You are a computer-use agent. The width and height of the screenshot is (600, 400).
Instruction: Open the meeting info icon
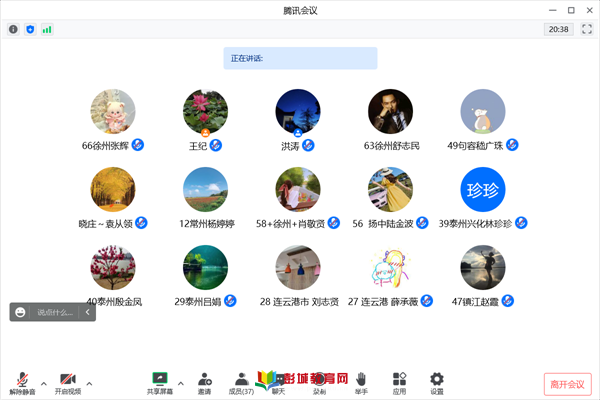(x=13, y=29)
